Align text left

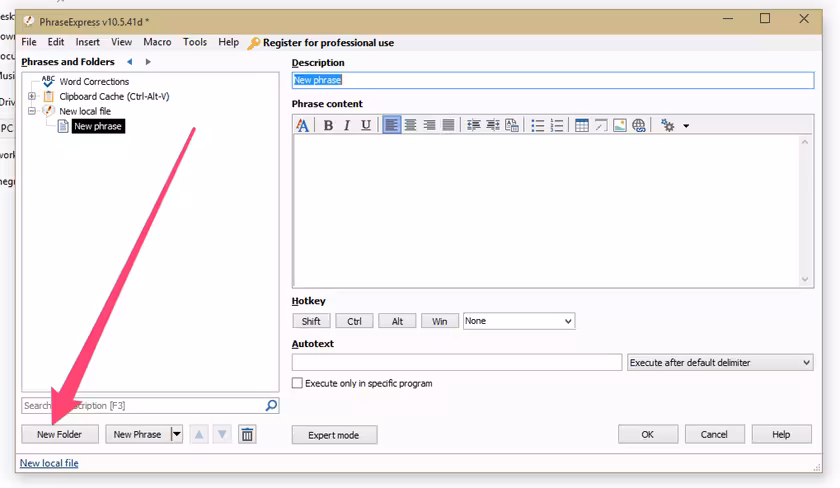coord(392,125)
